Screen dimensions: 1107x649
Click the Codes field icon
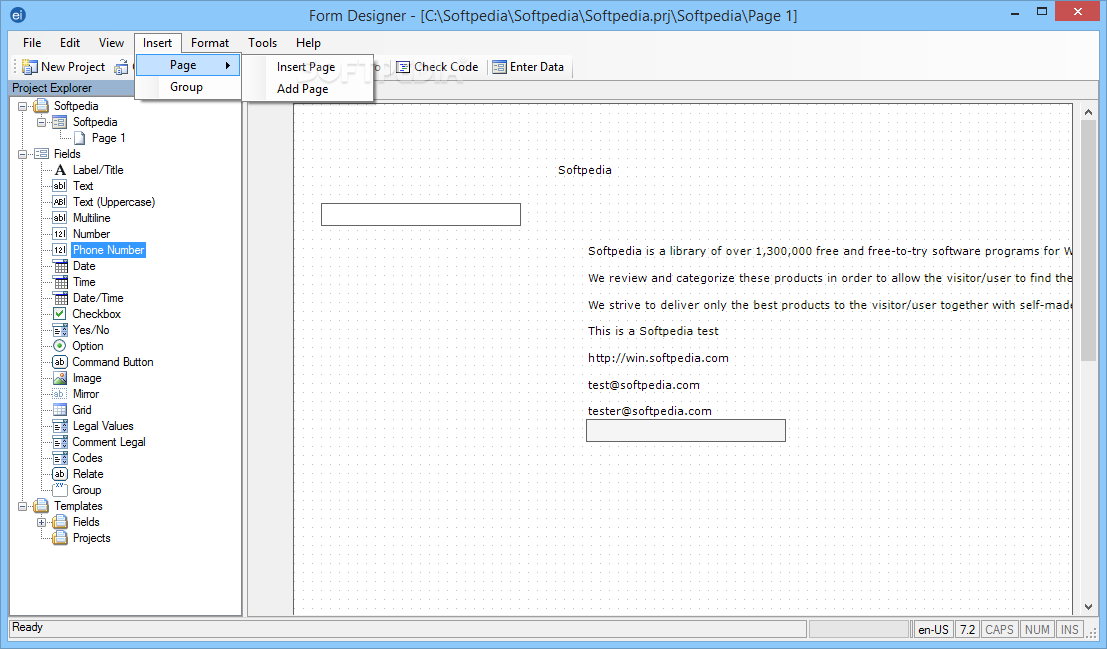[60, 458]
